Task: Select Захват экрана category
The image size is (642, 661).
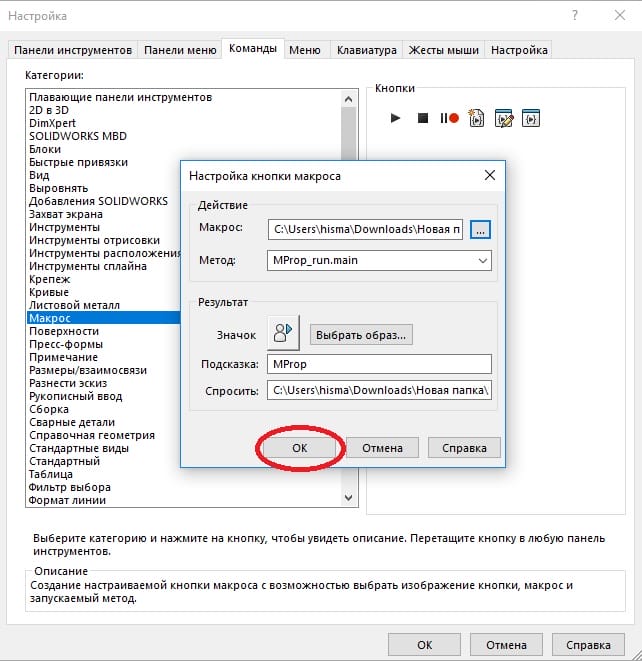Action: pyautogui.click(x=66, y=215)
